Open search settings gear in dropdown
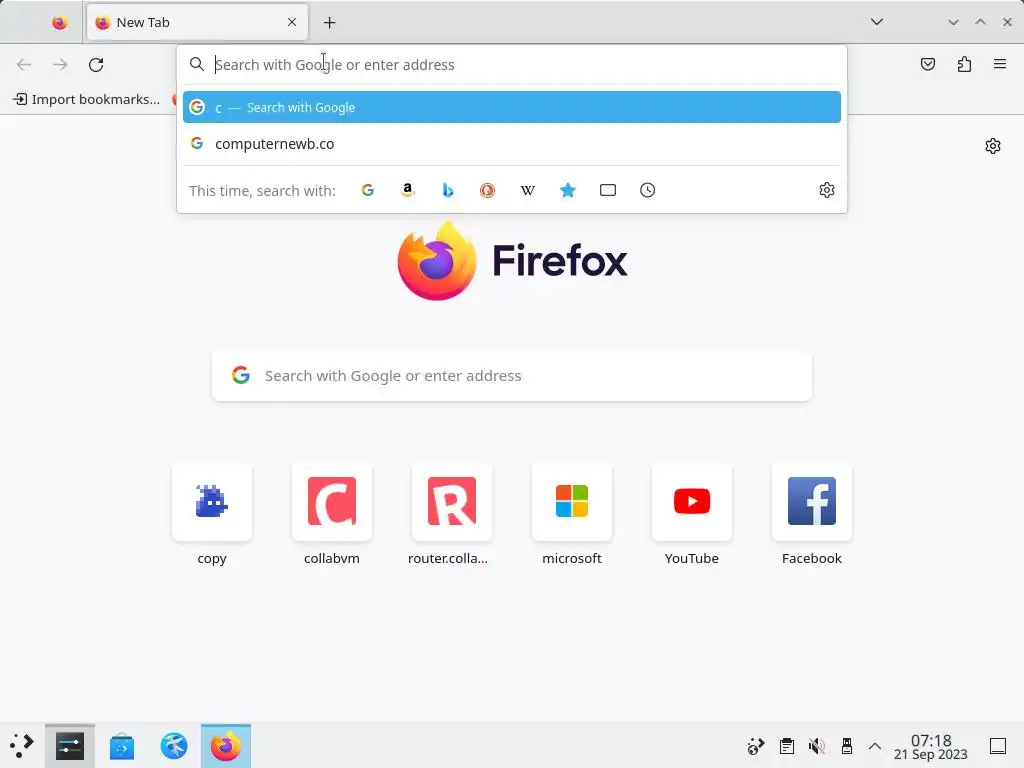The image size is (1024, 768). (827, 190)
